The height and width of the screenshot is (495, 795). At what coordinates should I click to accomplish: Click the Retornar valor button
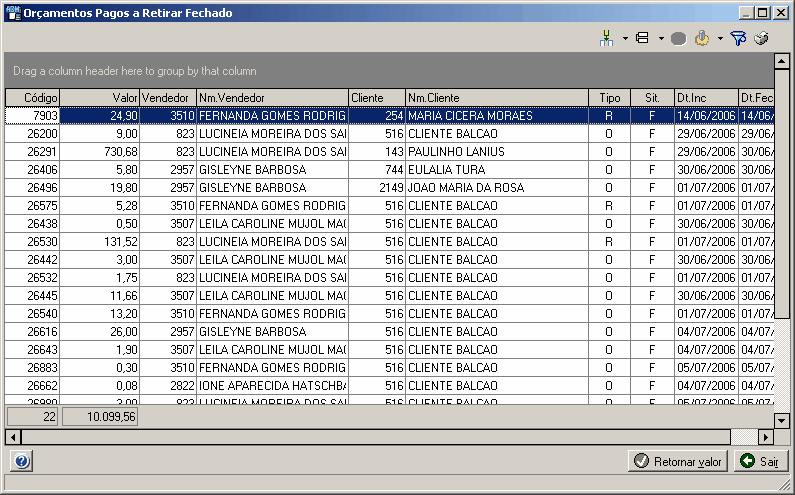point(678,461)
